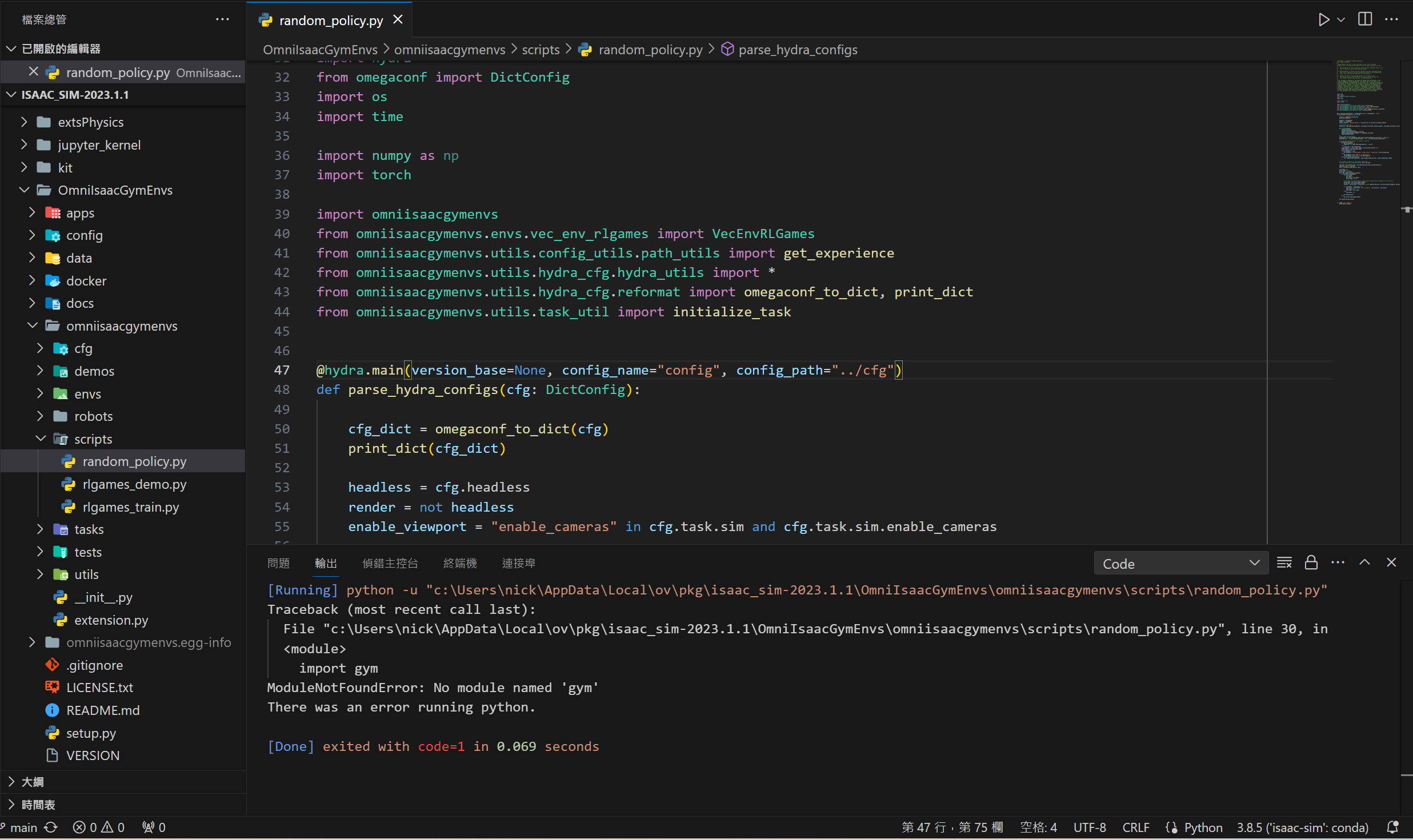Click the errors and warnings status icon
Screen dimensions: 1413x840
tap(98, 827)
